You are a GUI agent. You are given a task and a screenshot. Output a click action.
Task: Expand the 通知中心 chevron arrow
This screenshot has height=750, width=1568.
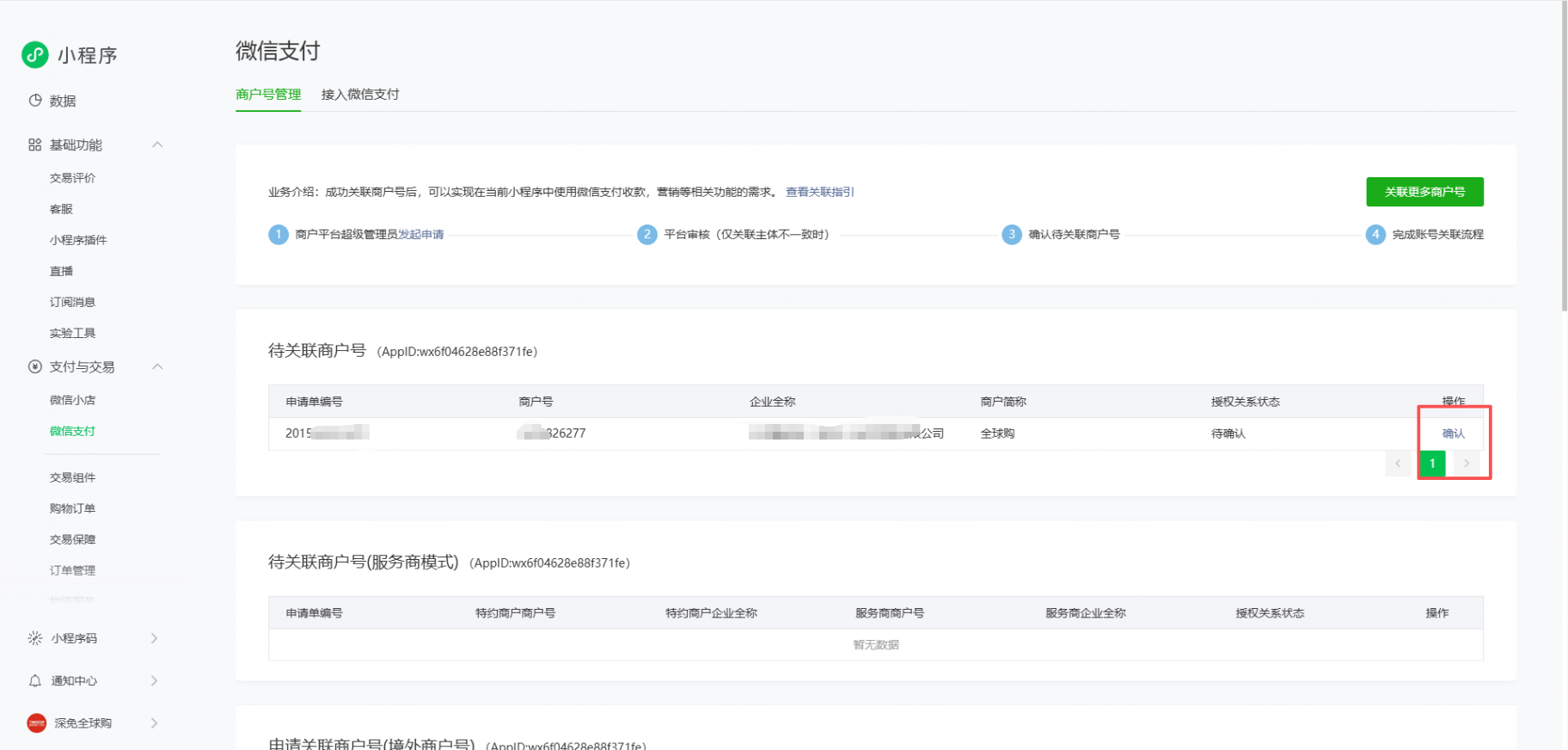click(155, 680)
